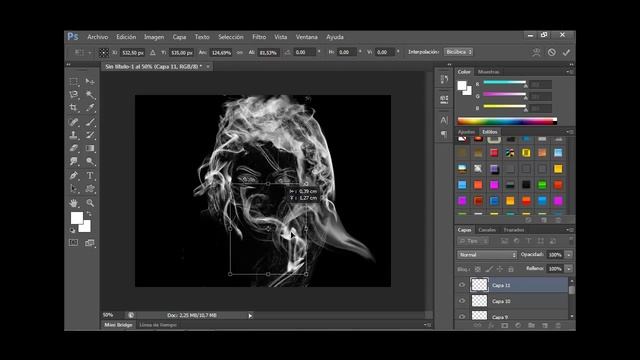Hide the Capa 9 layer

pyautogui.click(x=462, y=316)
